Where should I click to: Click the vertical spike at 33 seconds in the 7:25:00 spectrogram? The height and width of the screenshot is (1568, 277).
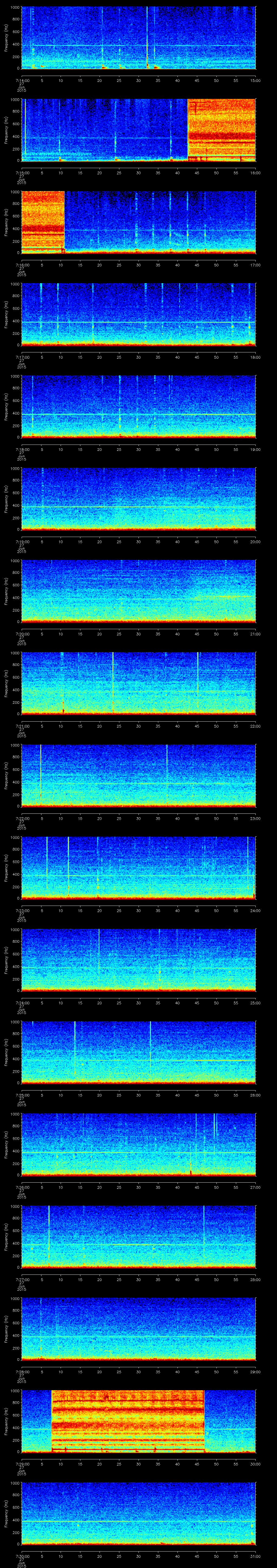coord(150,1051)
